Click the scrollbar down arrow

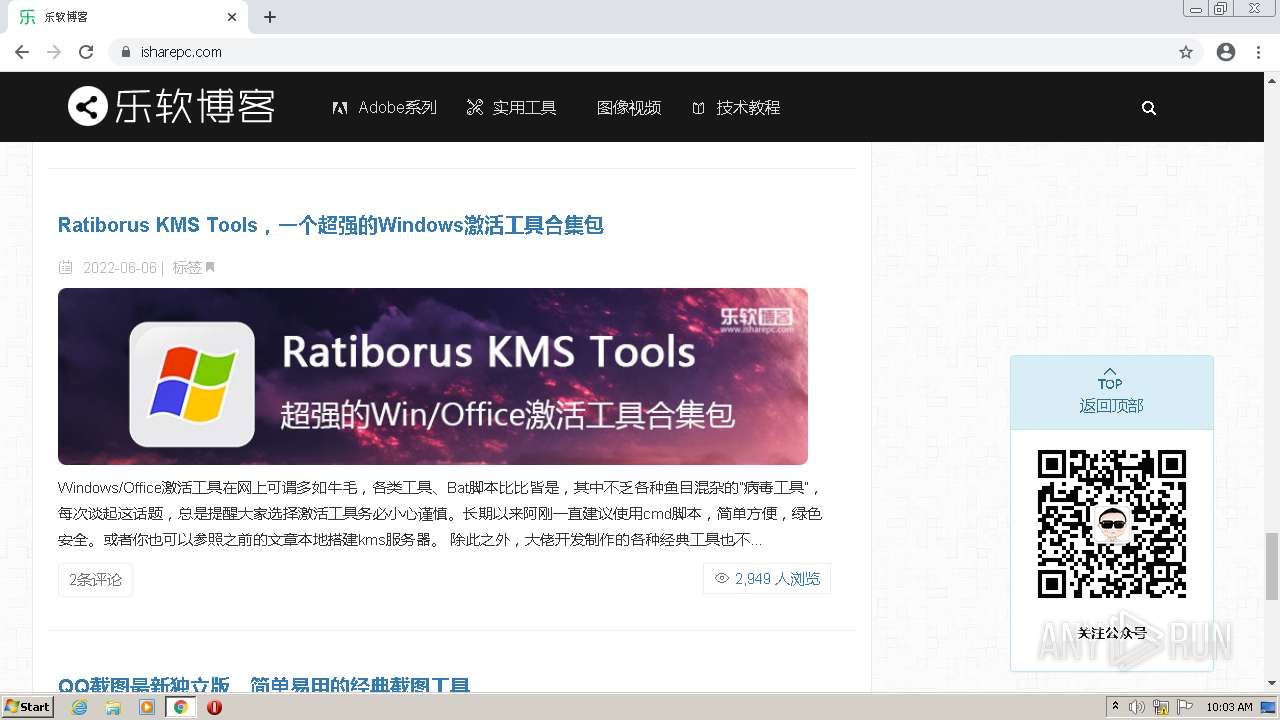[1271, 683]
